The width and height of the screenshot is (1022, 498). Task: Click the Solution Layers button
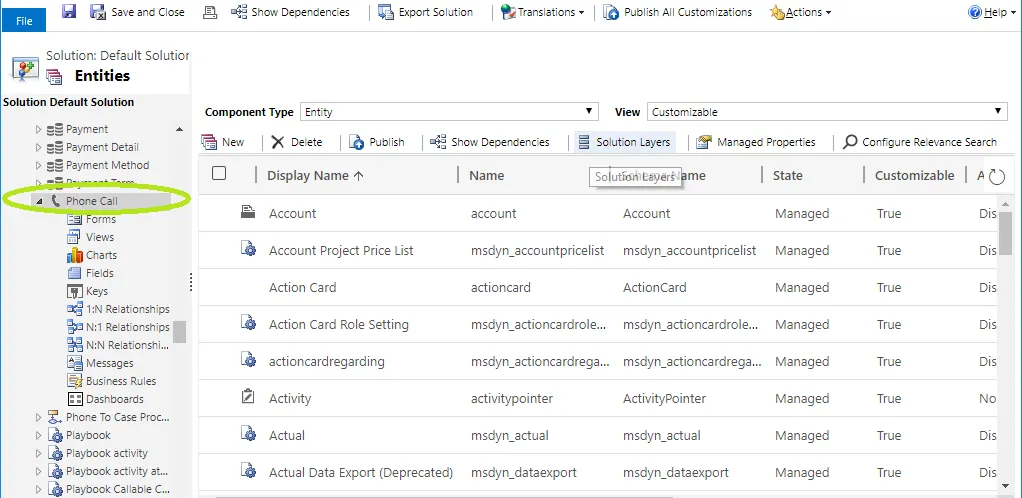[x=624, y=141]
